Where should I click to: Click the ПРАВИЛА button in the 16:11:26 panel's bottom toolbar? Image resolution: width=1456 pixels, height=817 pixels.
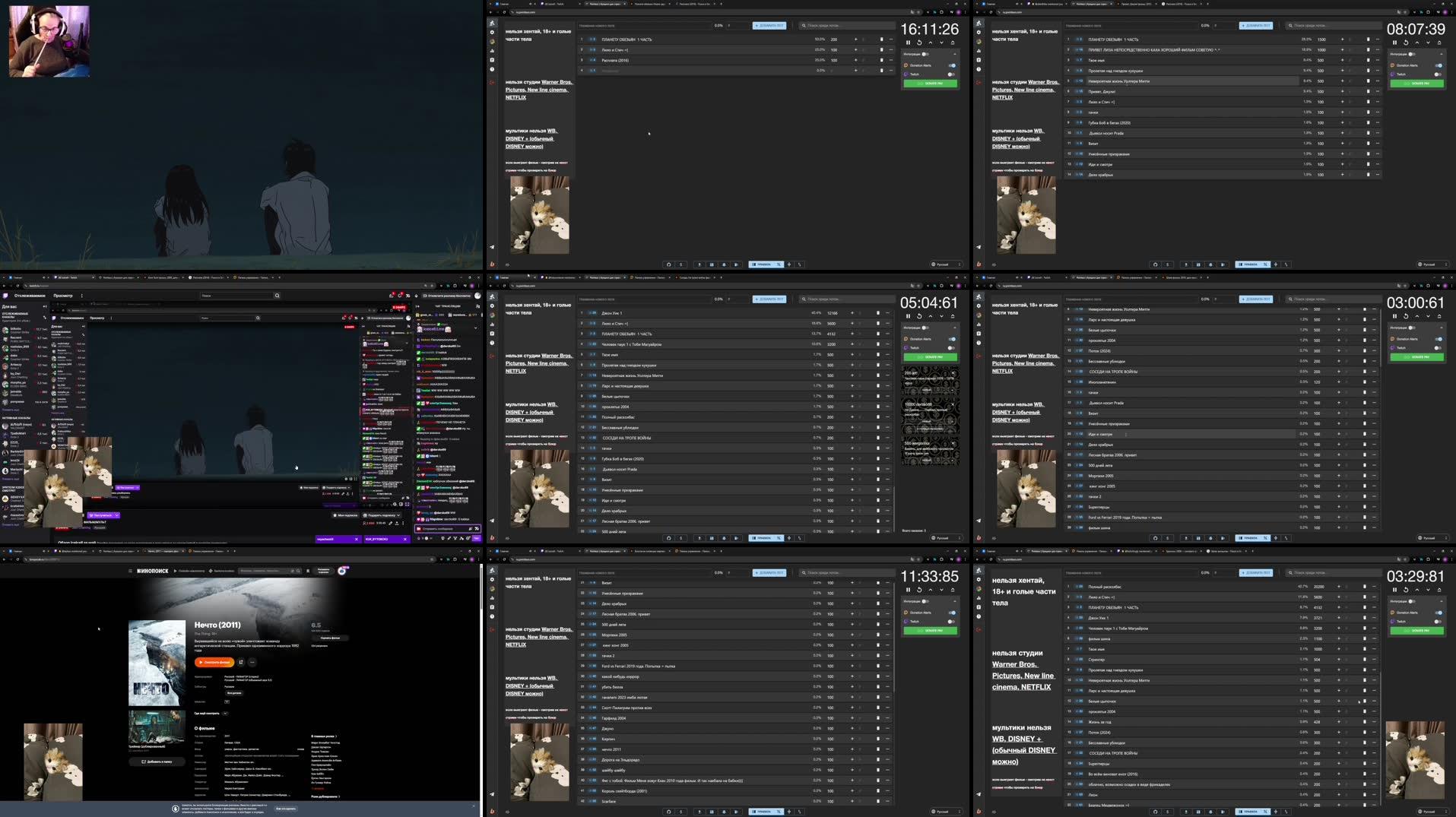(766, 264)
